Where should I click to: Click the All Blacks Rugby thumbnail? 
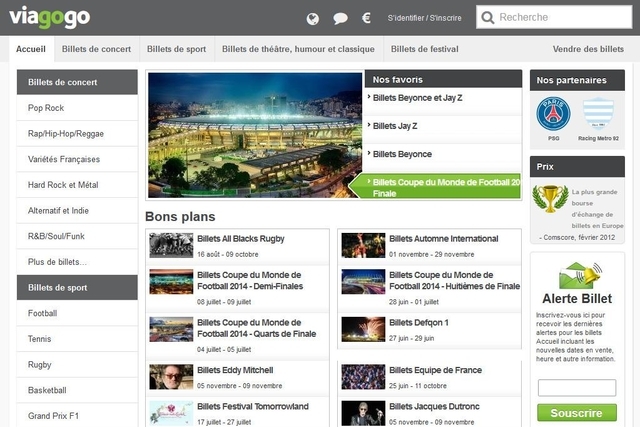[171, 245]
